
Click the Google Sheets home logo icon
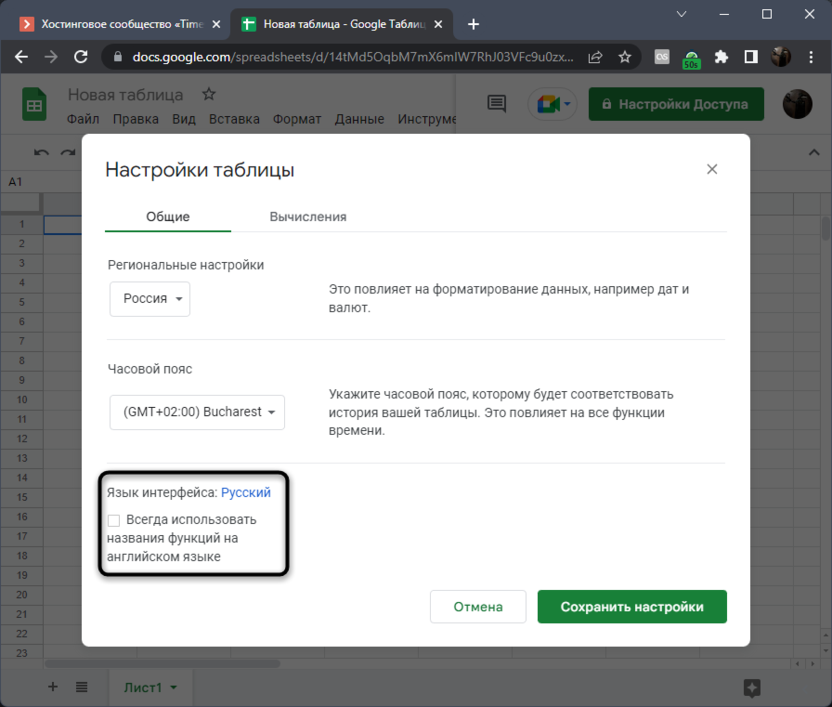pyautogui.click(x=35, y=104)
